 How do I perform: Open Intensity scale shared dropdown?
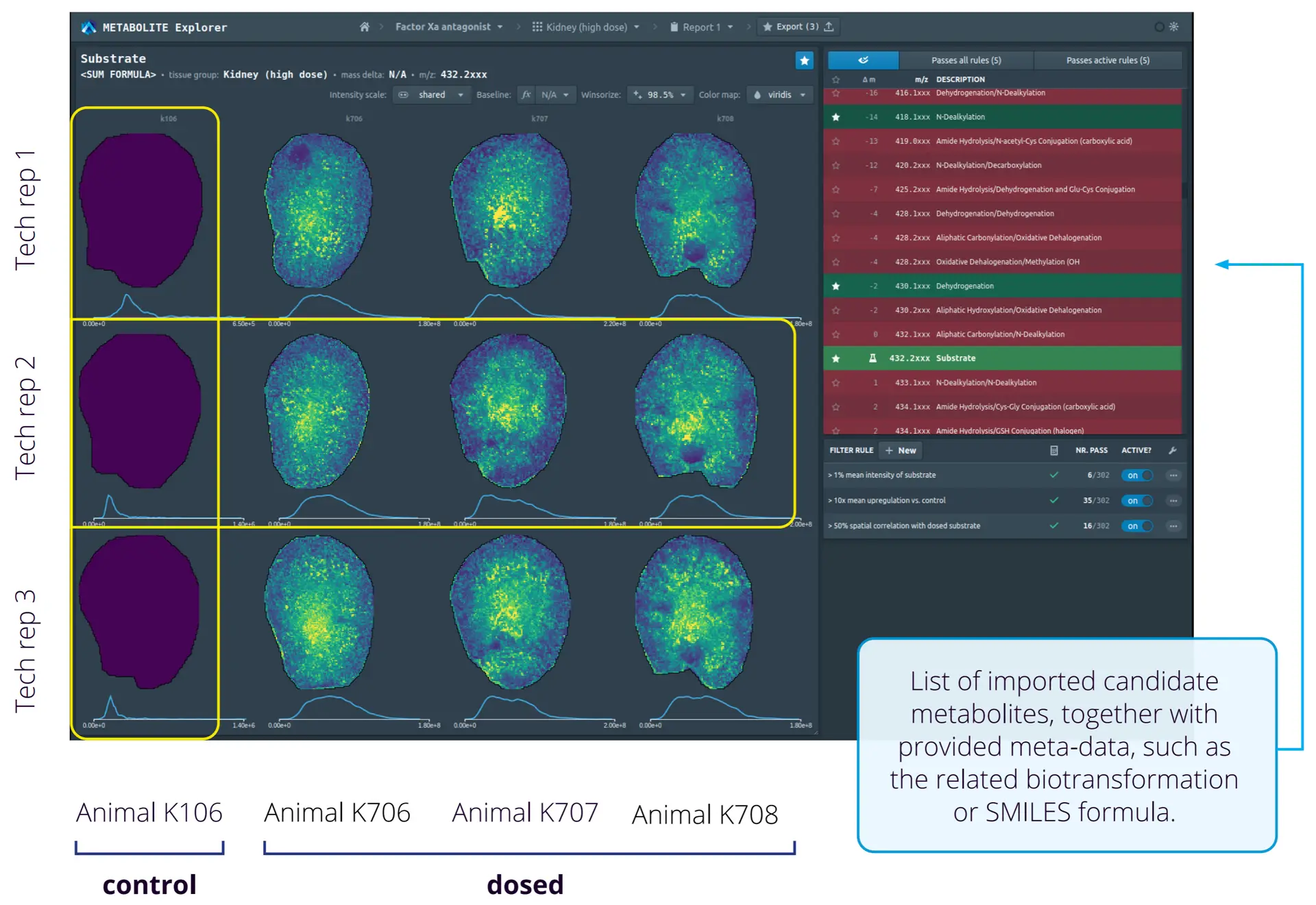431,95
